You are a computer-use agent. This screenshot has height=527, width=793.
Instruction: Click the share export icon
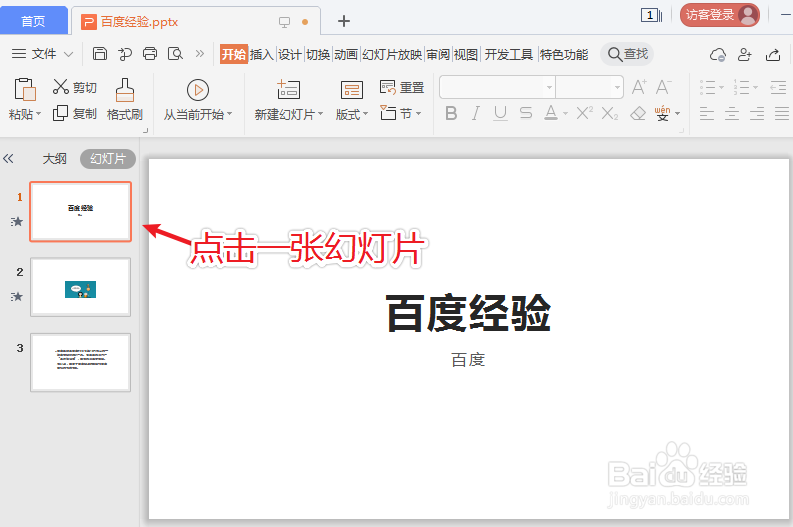click(773, 54)
